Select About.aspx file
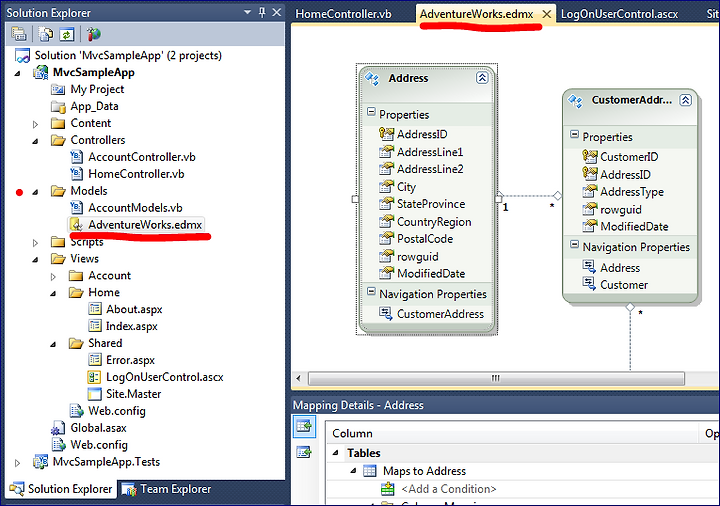 point(134,309)
